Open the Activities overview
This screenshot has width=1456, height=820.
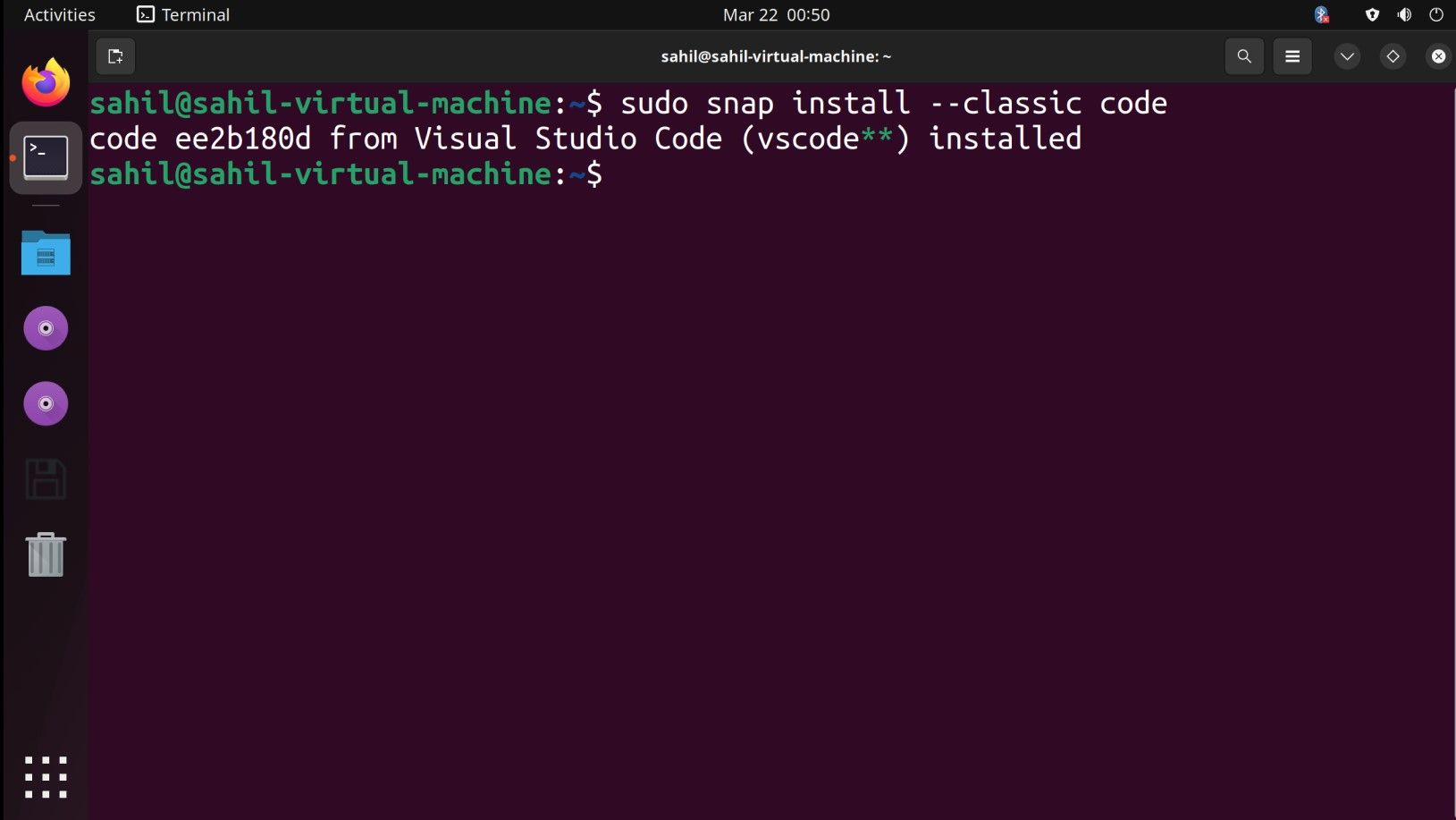point(58,14)
